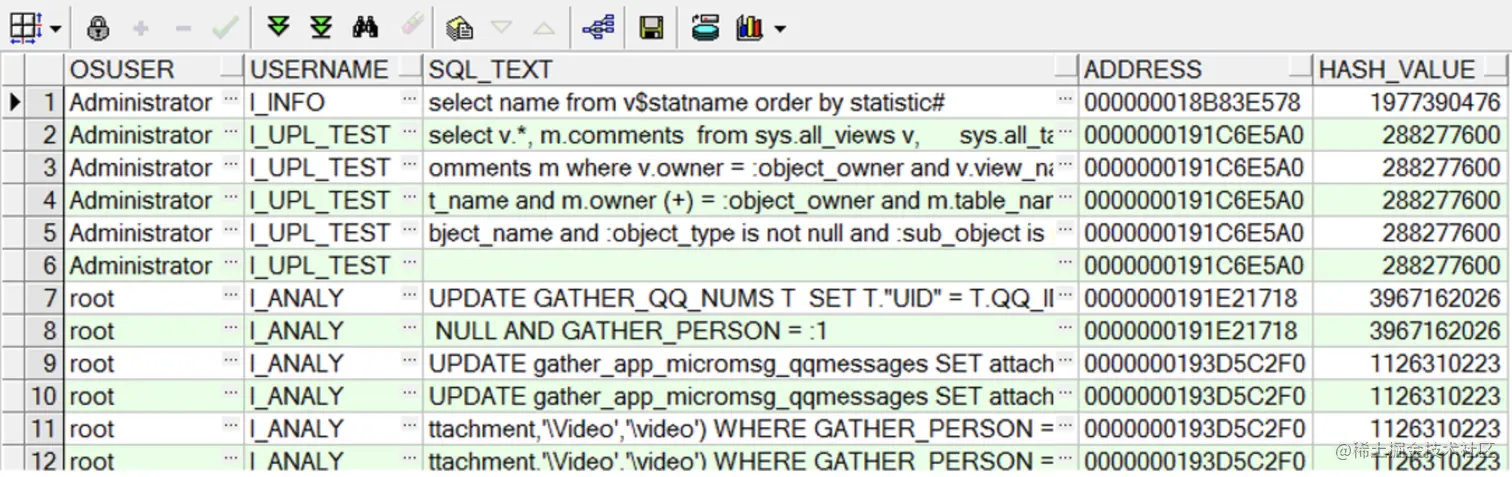Select row 8 hash value 3967162026

point(1409,331)
